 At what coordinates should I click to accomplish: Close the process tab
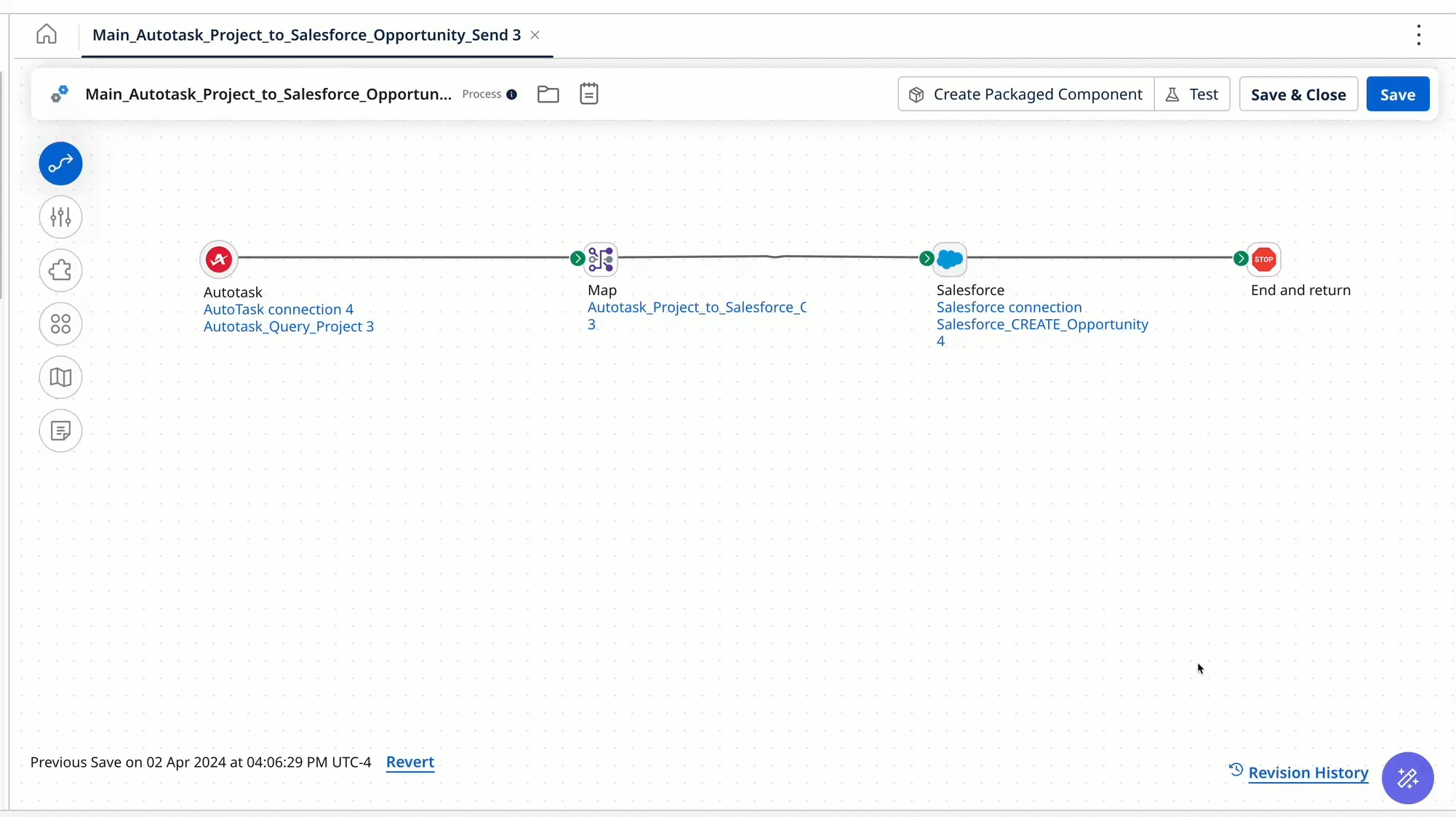tap(535, 35)
